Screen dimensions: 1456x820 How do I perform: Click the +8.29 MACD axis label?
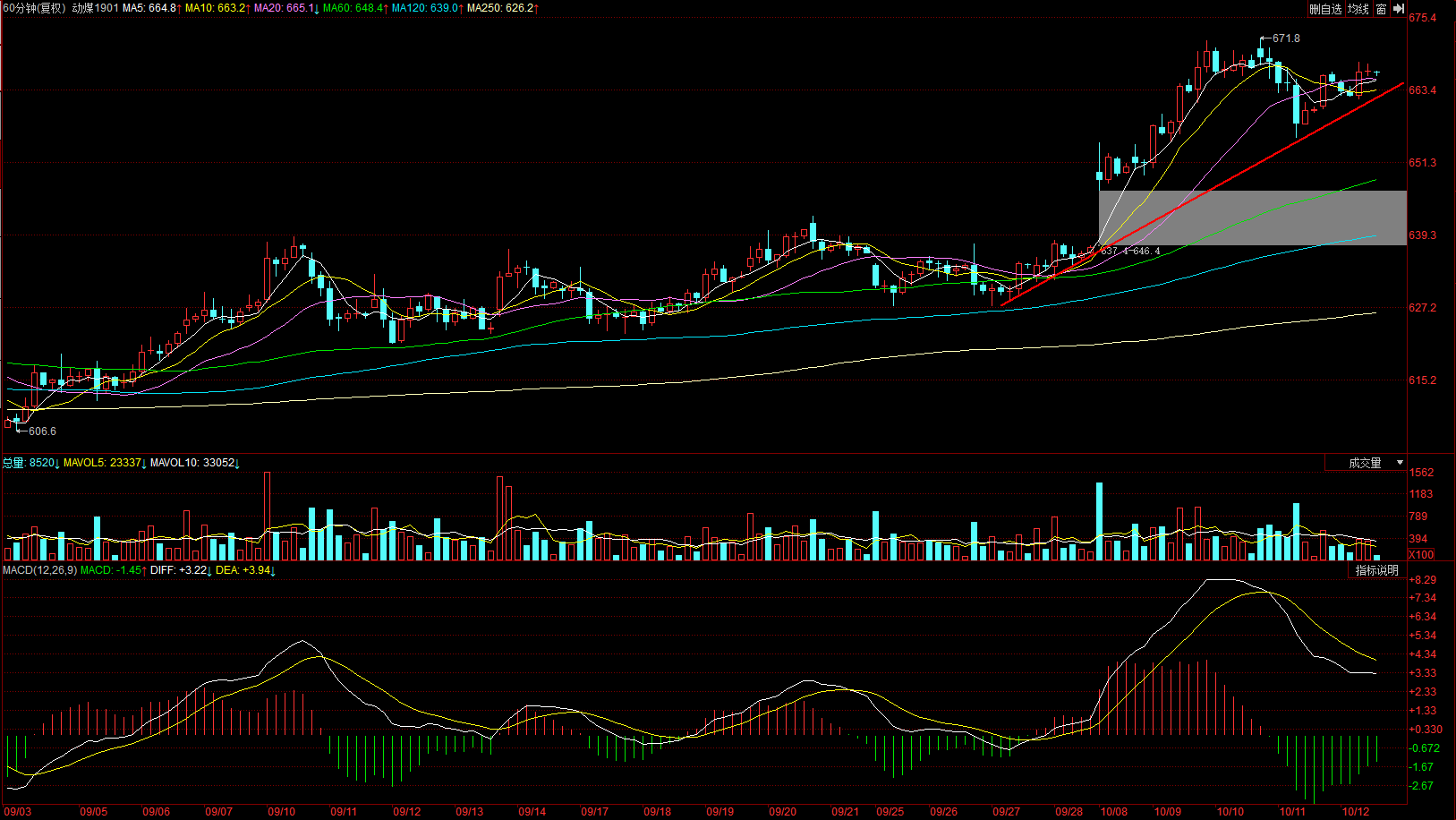pyautogui.click(x=1423, y=580)
